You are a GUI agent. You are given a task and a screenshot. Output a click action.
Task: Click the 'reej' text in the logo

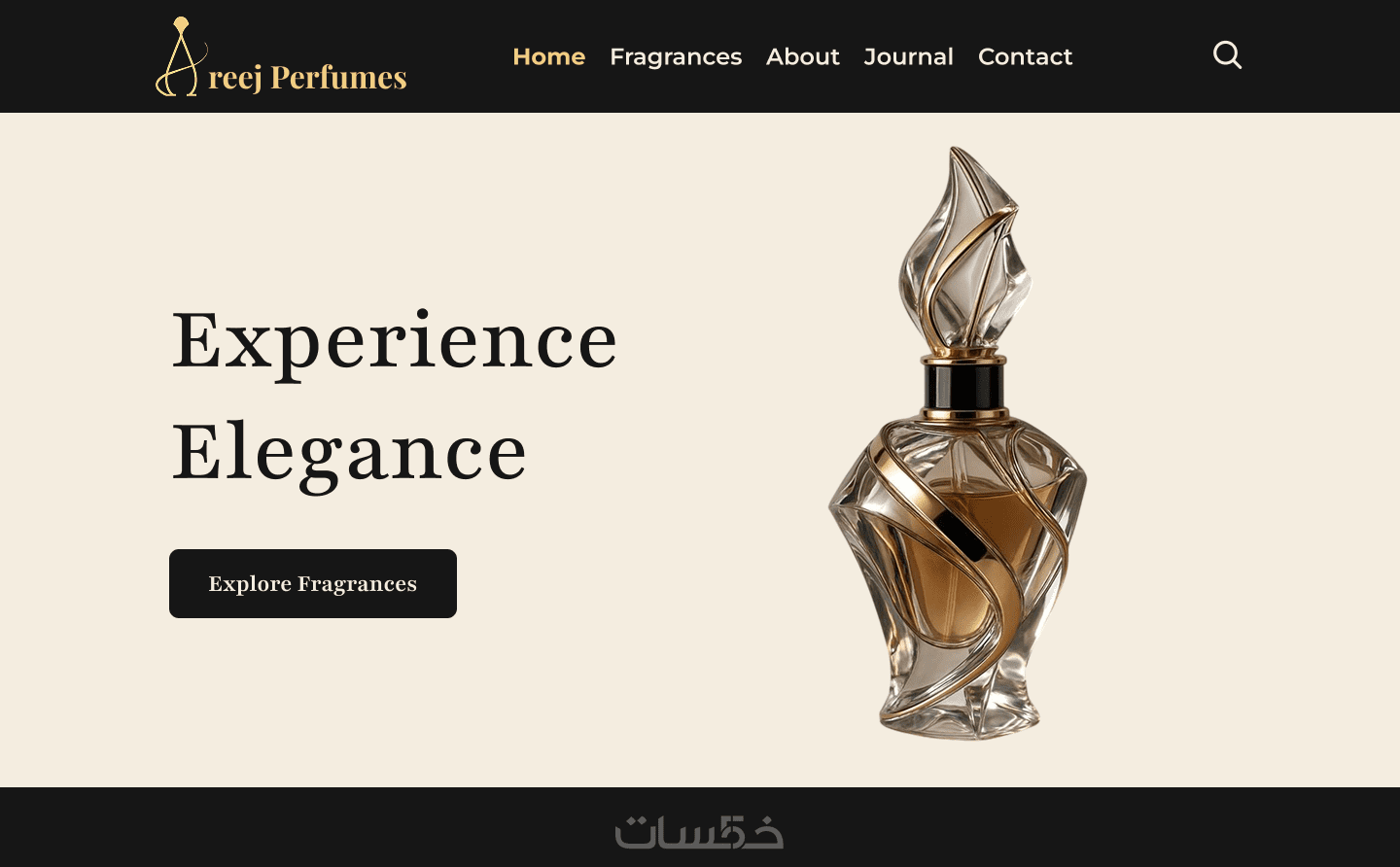pos(235,78)
